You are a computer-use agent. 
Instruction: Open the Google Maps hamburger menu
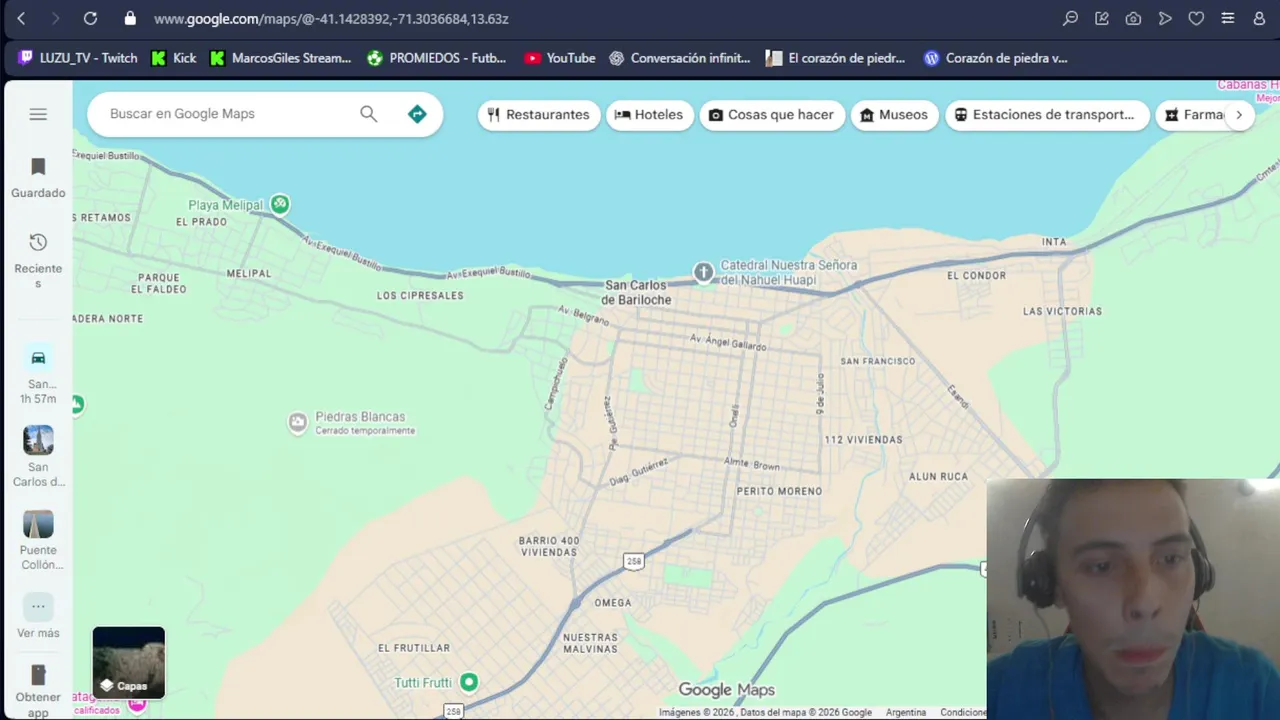tap(38, 114)
